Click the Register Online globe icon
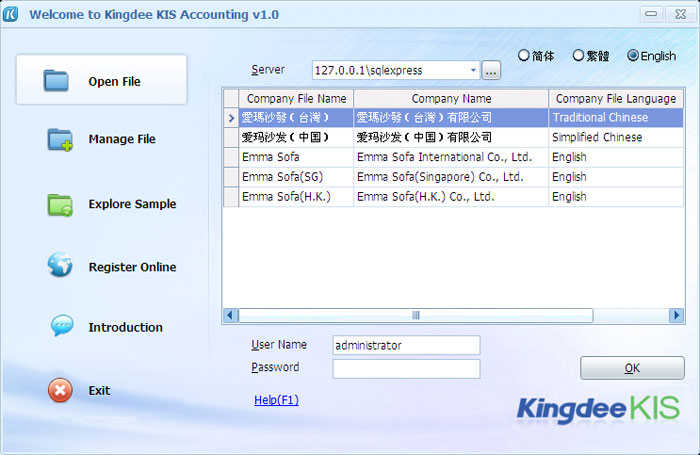Screen dimensions: 700x455 [x=60, y=264]
